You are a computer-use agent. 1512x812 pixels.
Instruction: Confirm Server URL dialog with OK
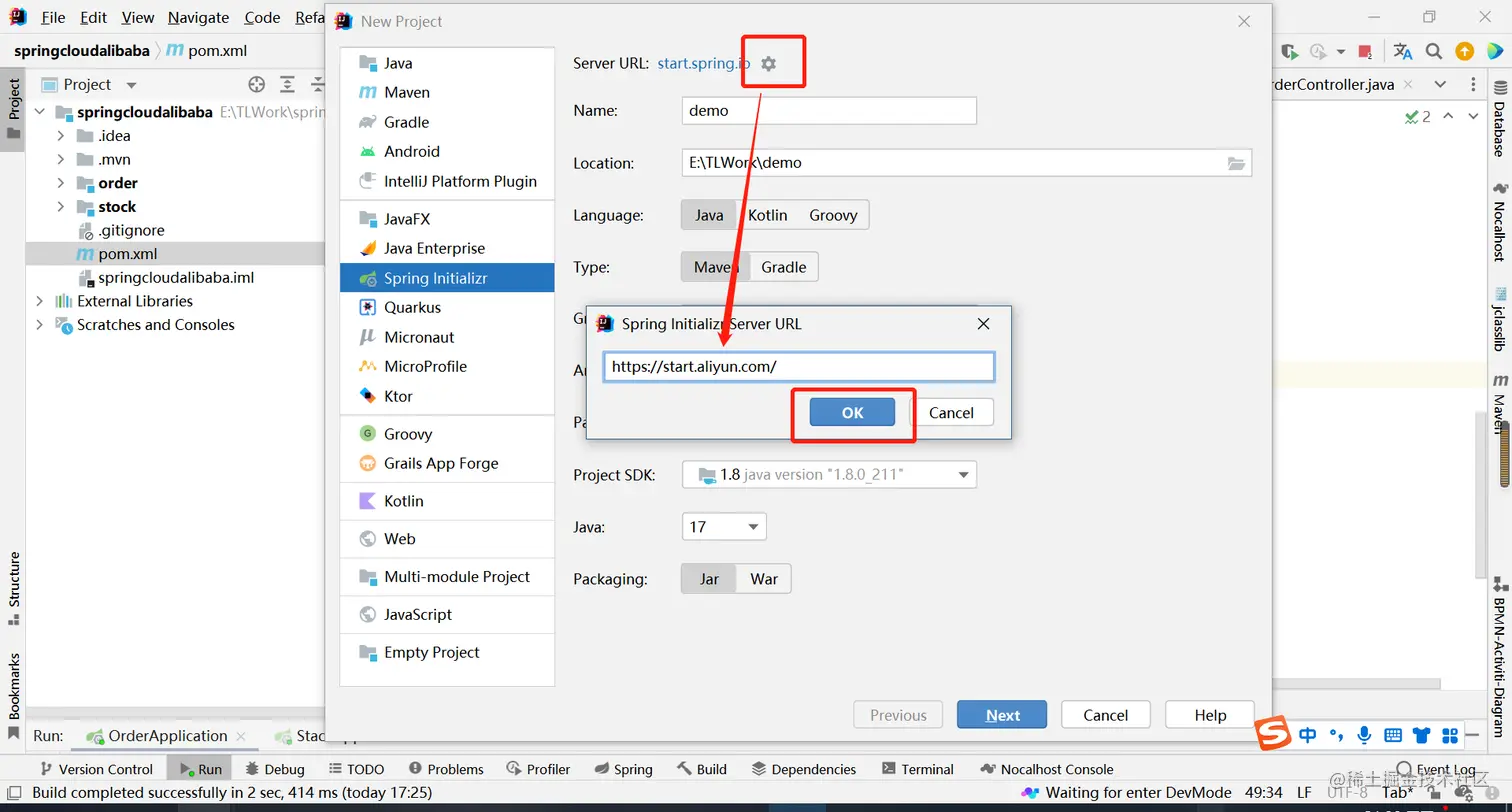pyautogui.click(x=852, y=412)
